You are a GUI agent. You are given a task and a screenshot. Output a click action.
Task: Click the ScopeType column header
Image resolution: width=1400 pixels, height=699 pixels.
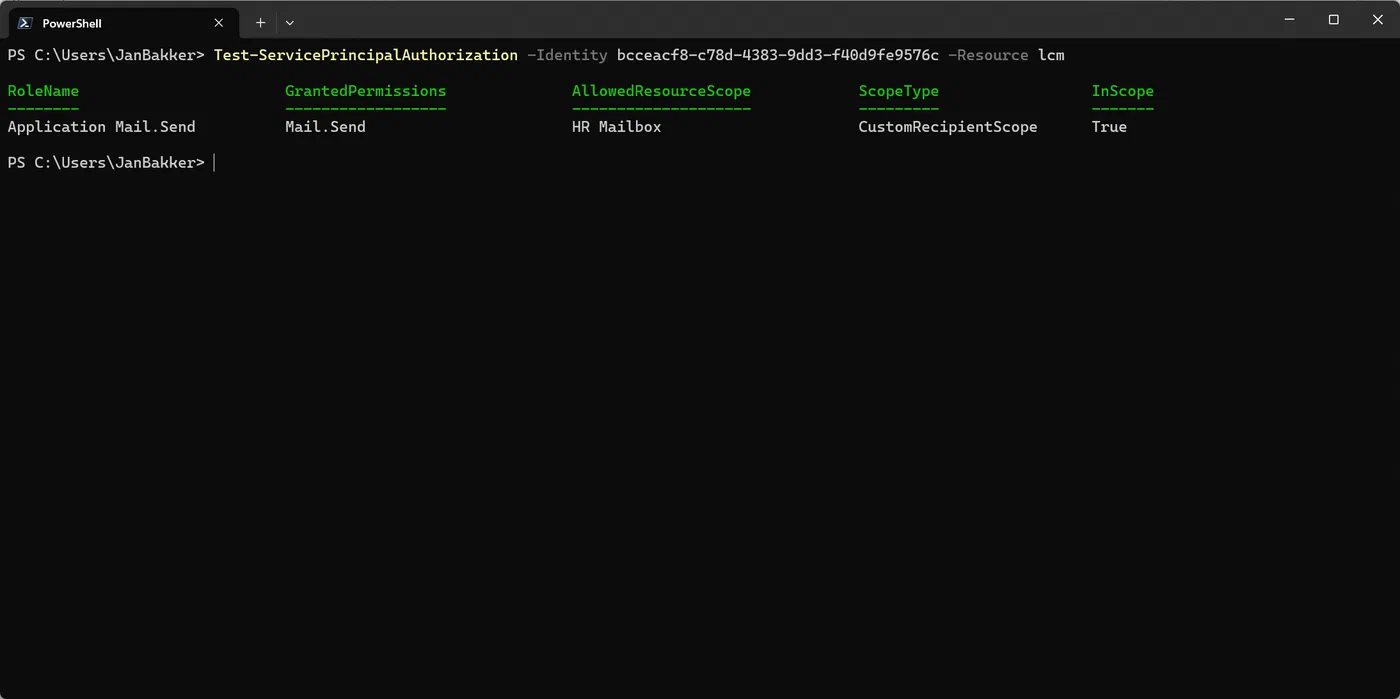point(899,91)
